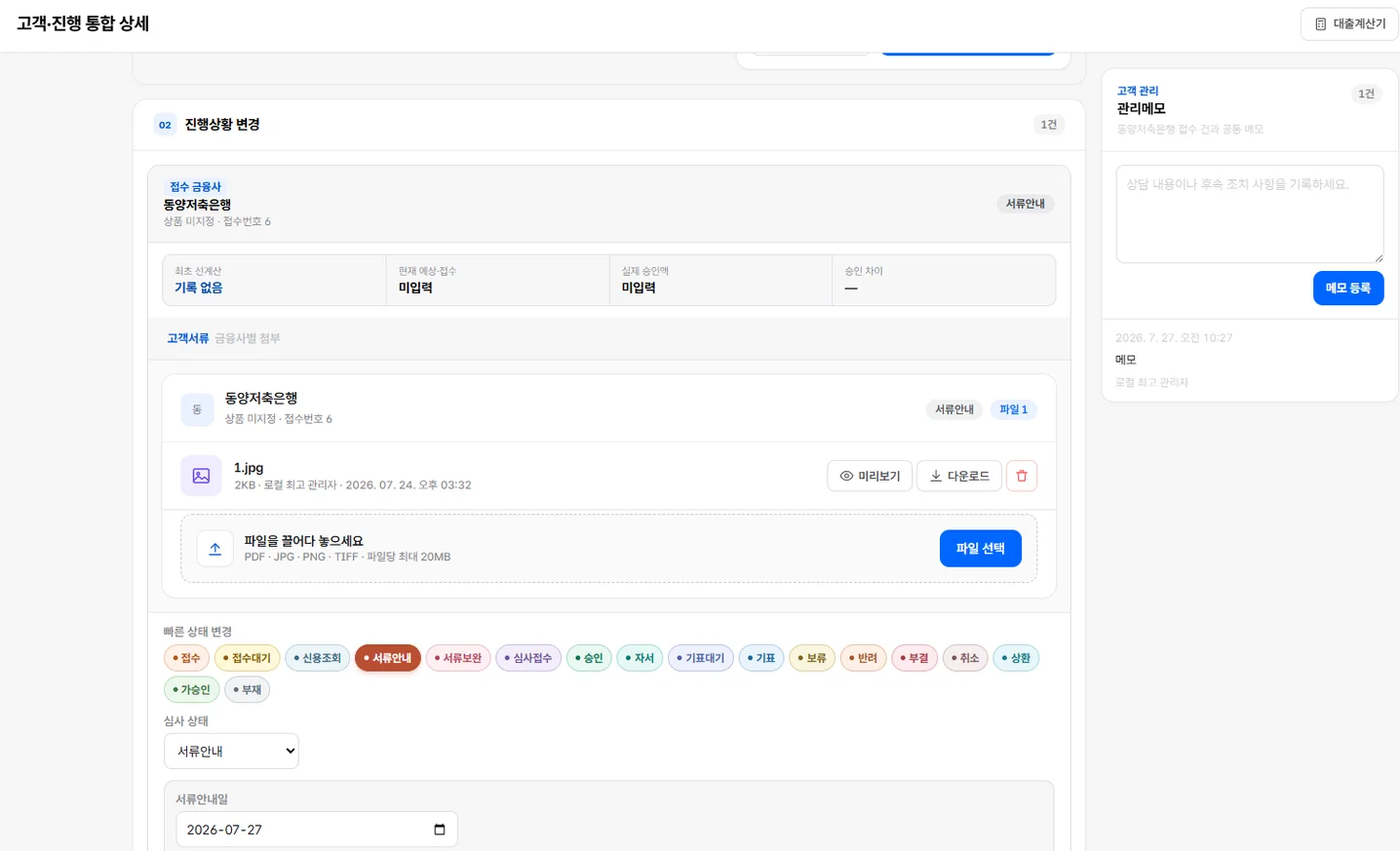Click the 파일 선택 button
Screen dimensions: 1400x851
coord(981,549)
